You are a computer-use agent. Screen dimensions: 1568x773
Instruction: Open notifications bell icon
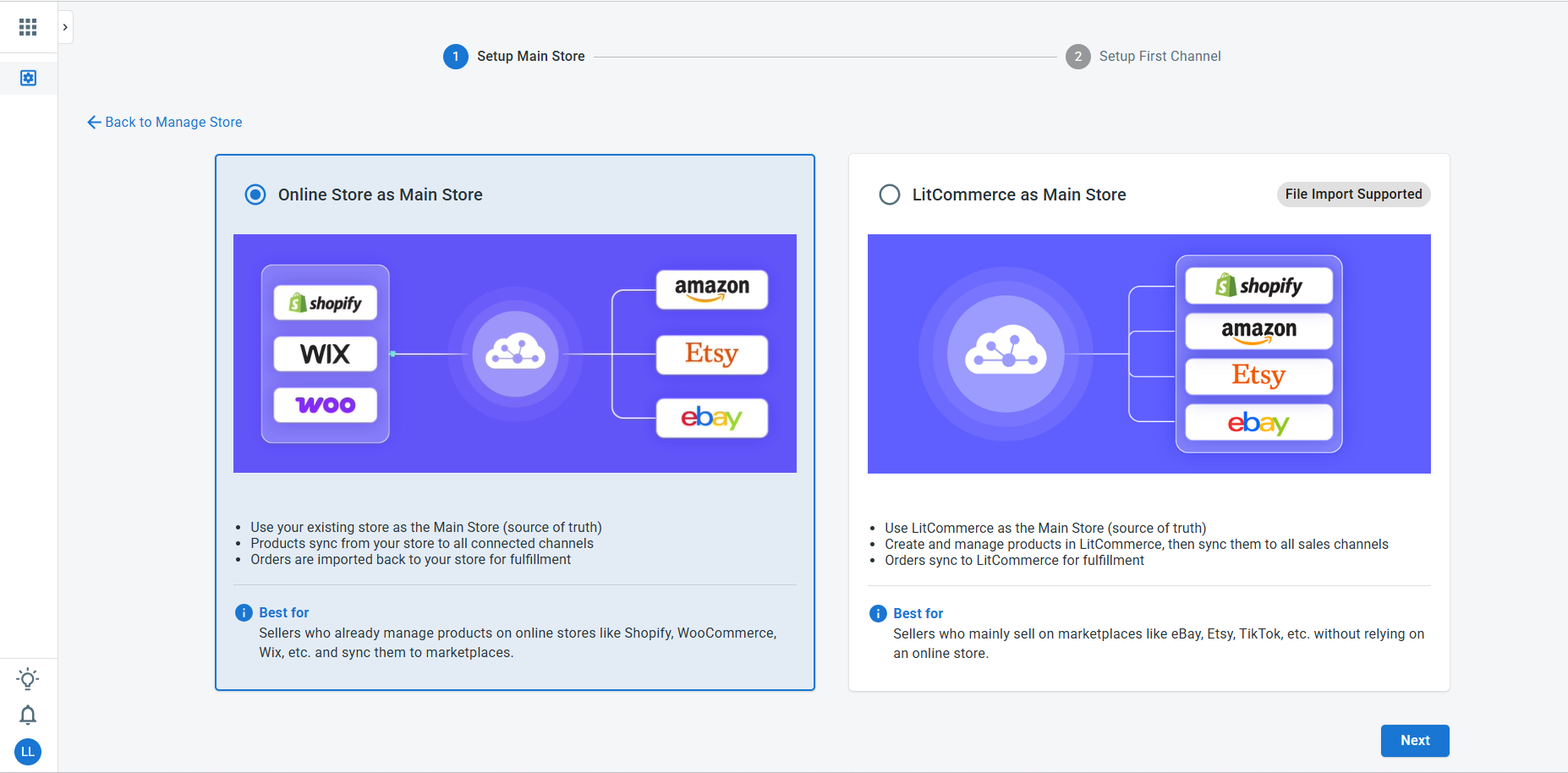(x=28, y=715)
